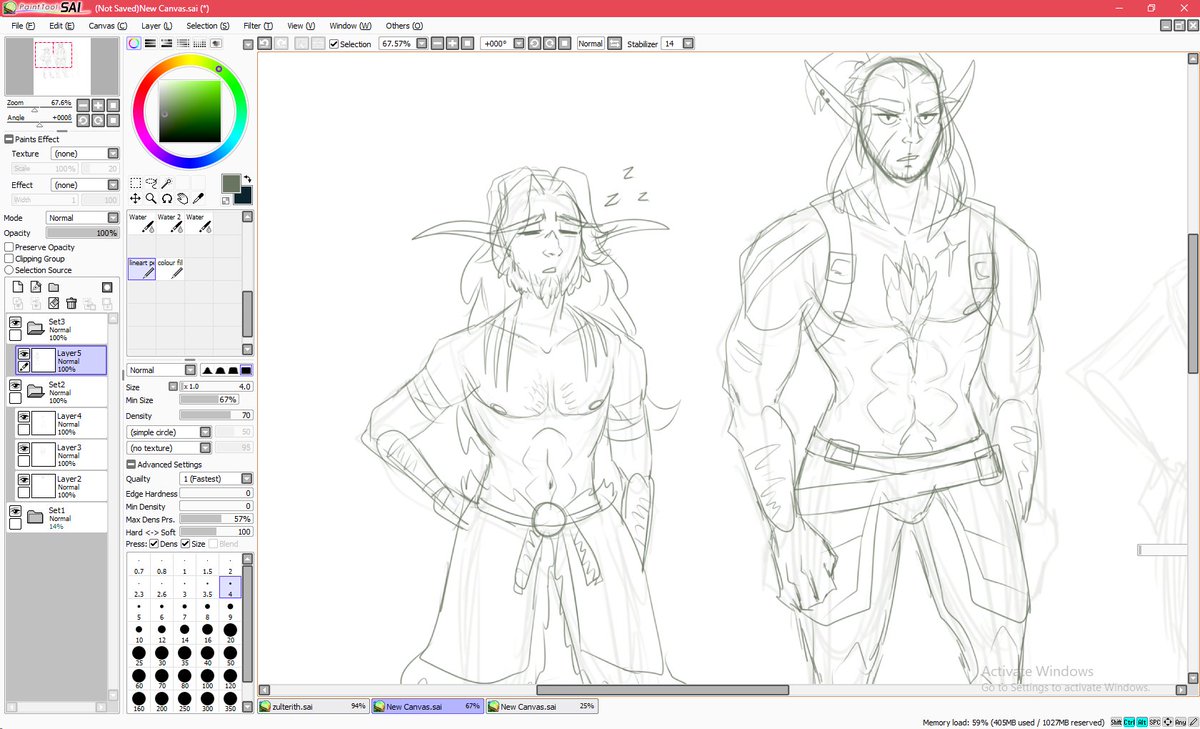
Task: Toggle Clipping Group checkbox
Action: pos(9,258)
